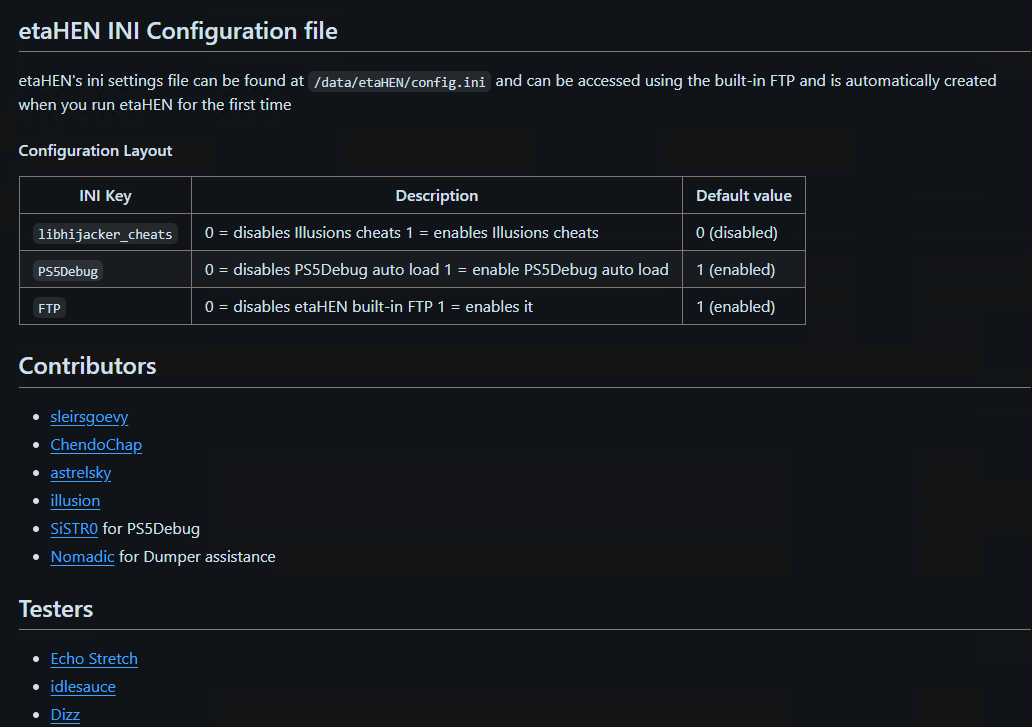Click PS5Debug row '1 (enabled)' value
1032x727 pixels.
click(x=744, y=269)
